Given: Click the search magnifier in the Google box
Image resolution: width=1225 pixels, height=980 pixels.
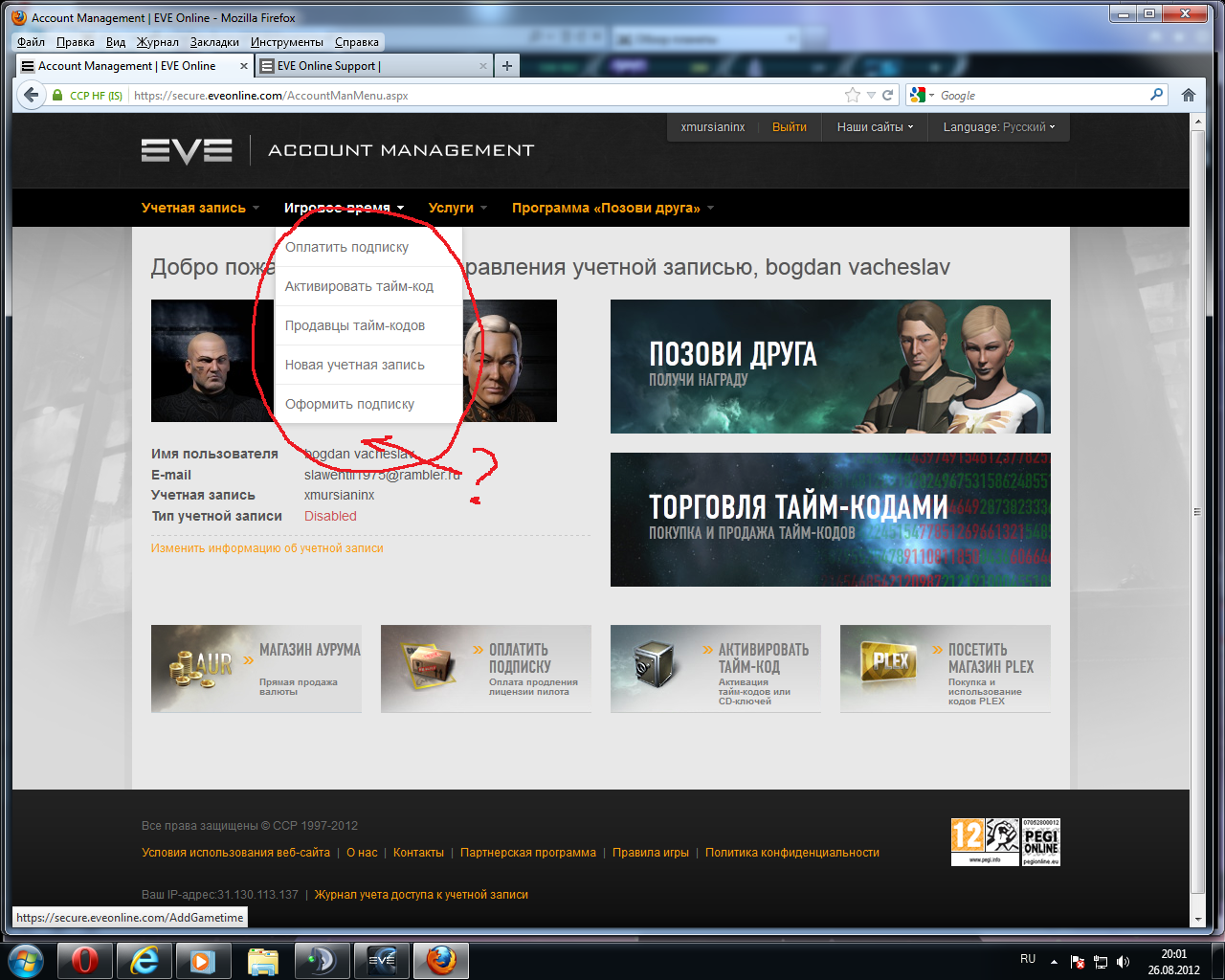Looking at the screenshot, I should pyautogui.click(x=1156, y=95).
